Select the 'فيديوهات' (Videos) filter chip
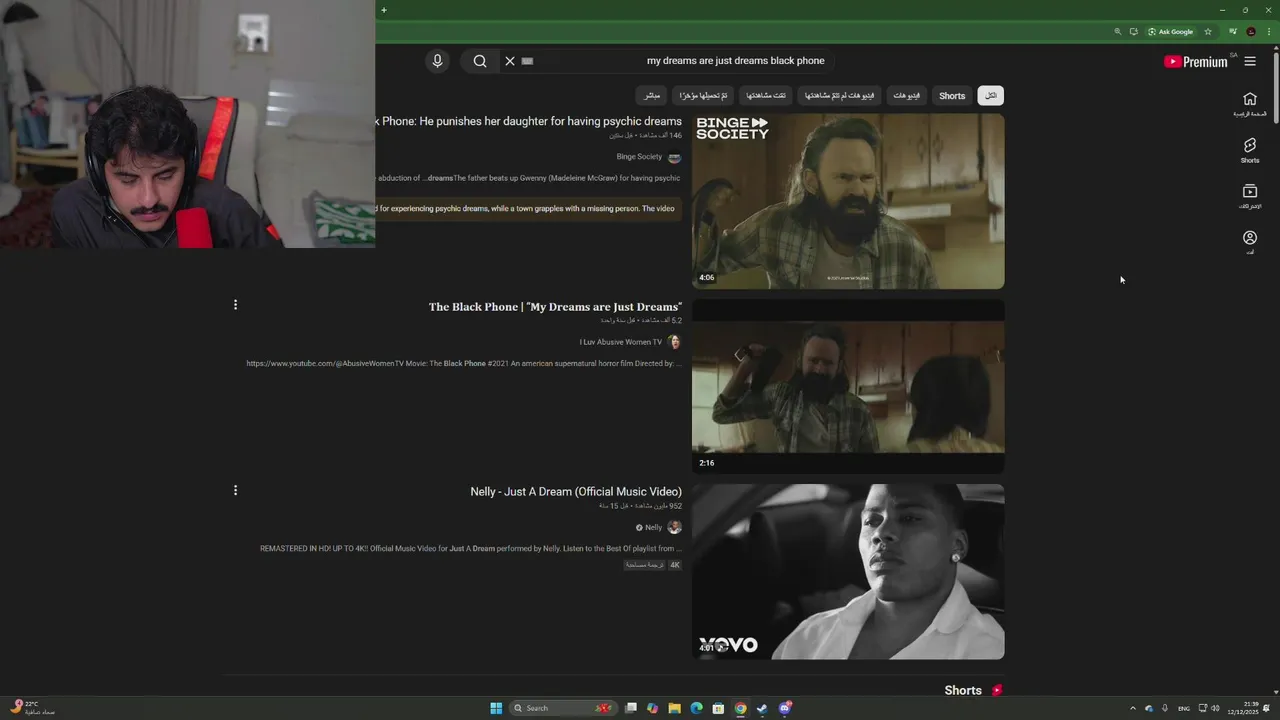This screenshot has height=720, width=1280. click(907, 96)
